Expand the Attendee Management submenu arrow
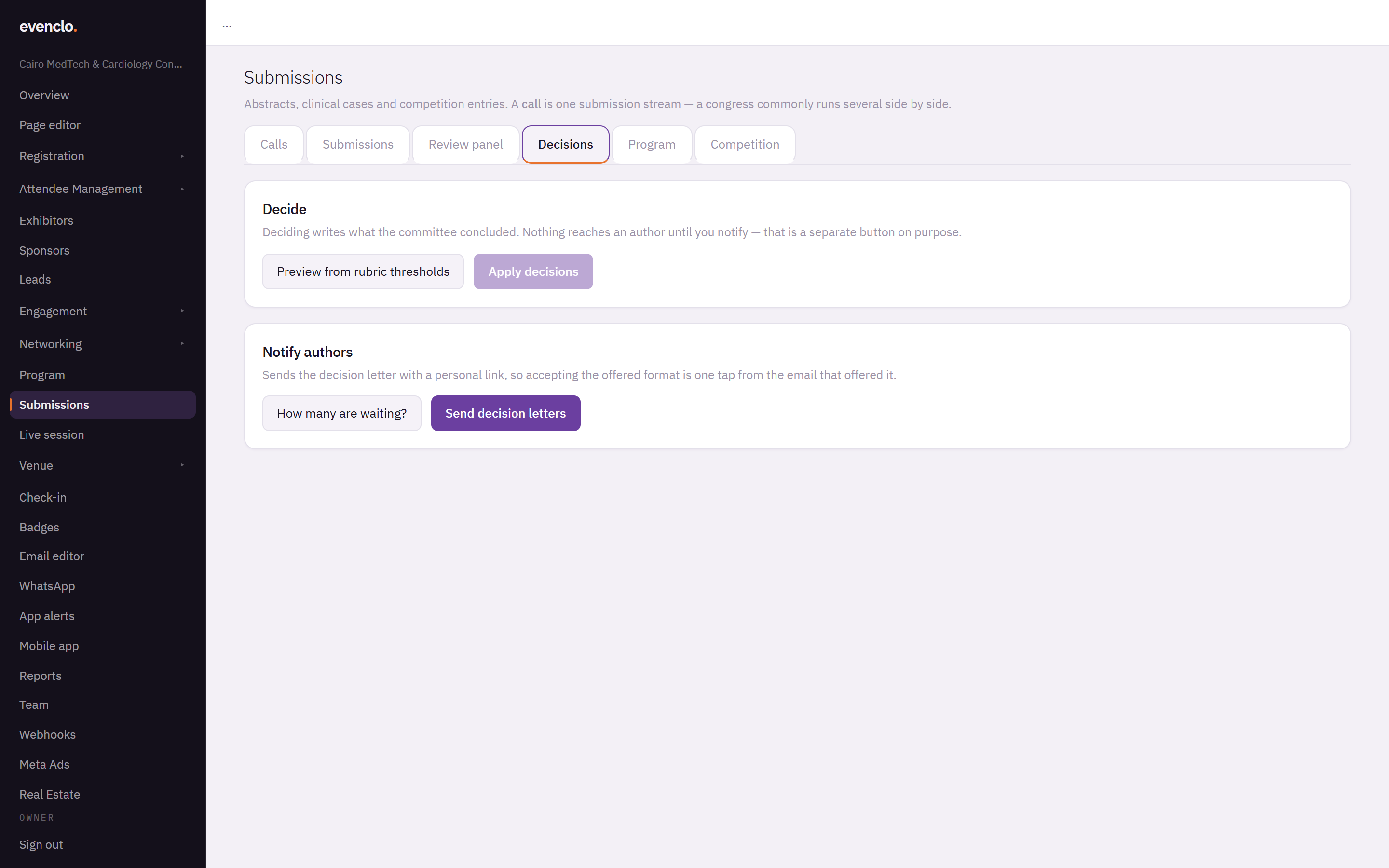 (182, 189)
